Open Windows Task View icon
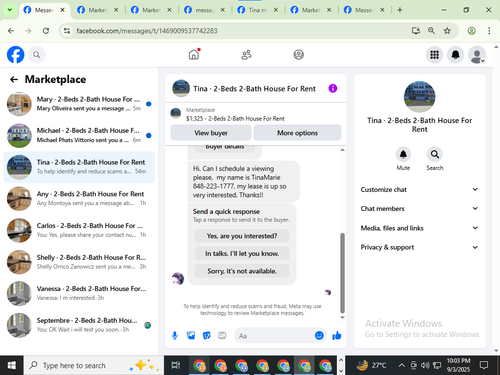The height and width of the screenshot is (375, 500). click(176, 365)
